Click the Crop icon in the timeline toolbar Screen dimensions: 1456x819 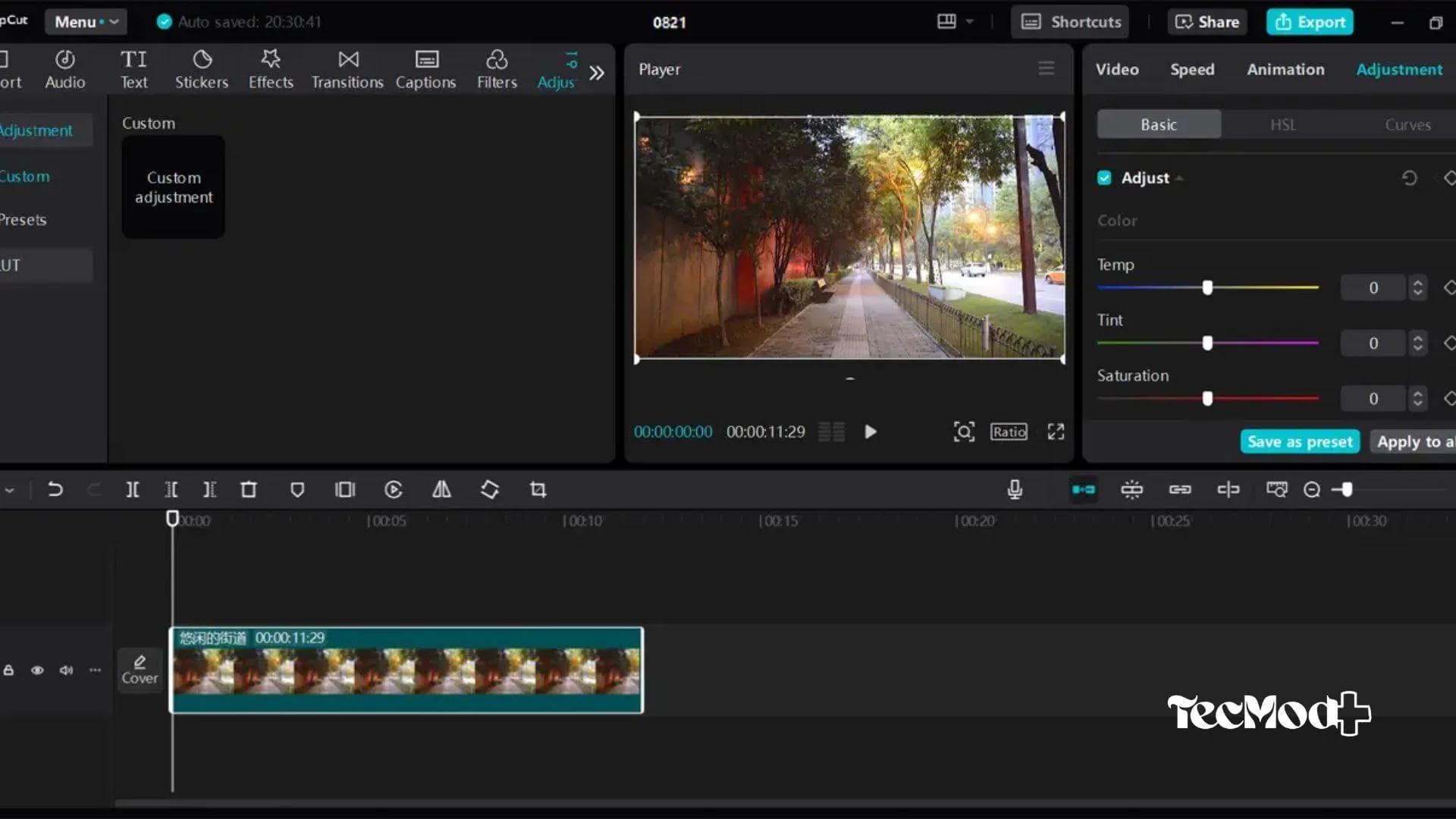(538, 489)
